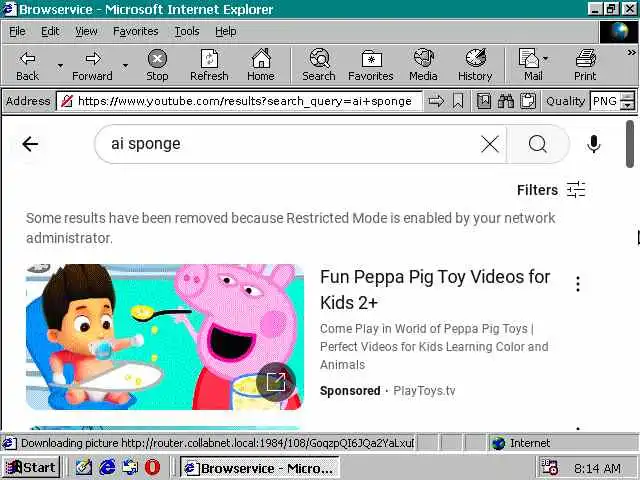640x480 pixels.
Task: Click the ad description 'Come Play in World'
Action: click(434, 347)
